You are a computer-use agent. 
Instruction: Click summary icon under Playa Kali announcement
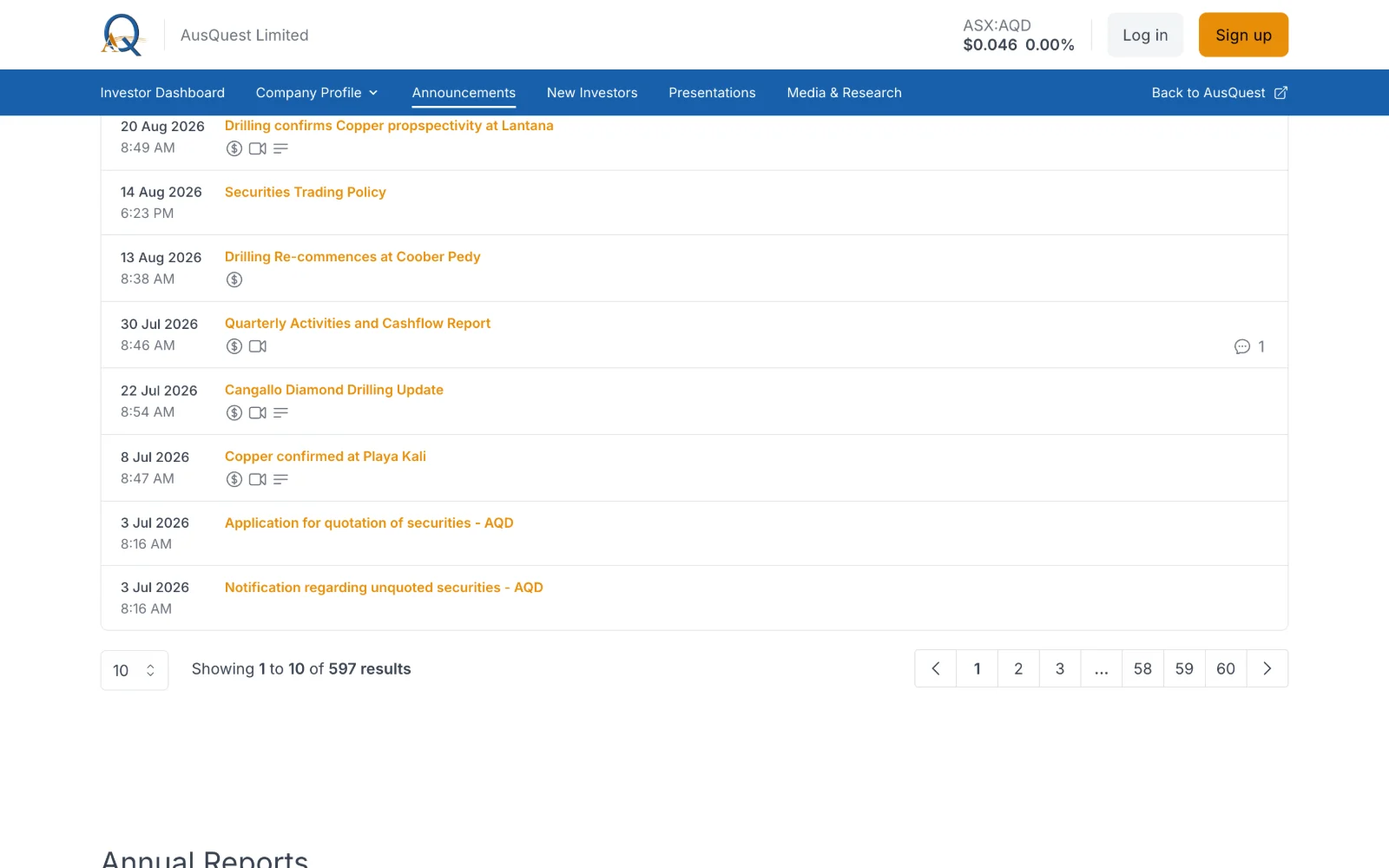coord(280,479)
